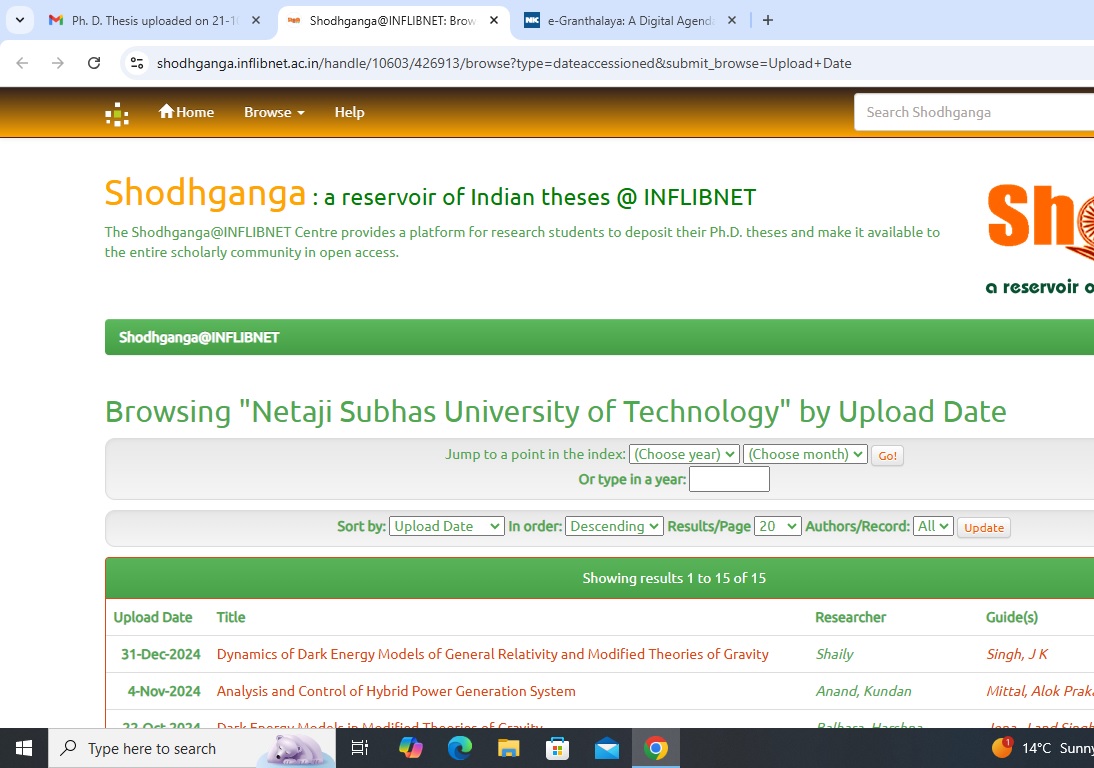
Task: Click the Windows Task View icon
Action: click(x=360, y=748)
